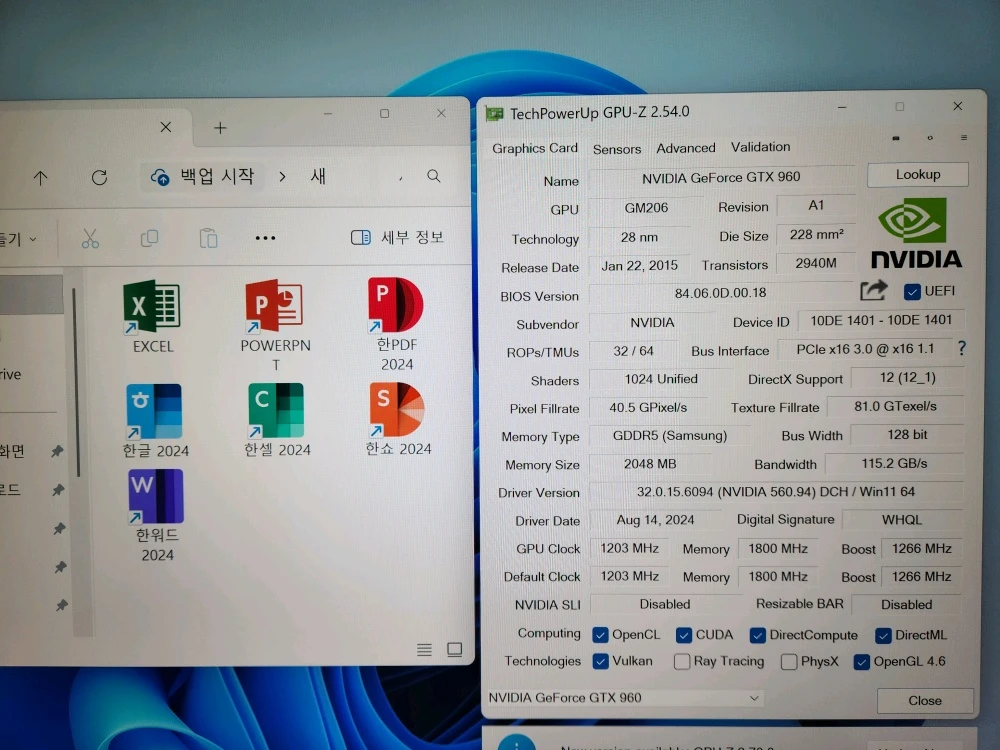
Task: Click the Shaders 1024 Unified value
Action: pos(661,379)
